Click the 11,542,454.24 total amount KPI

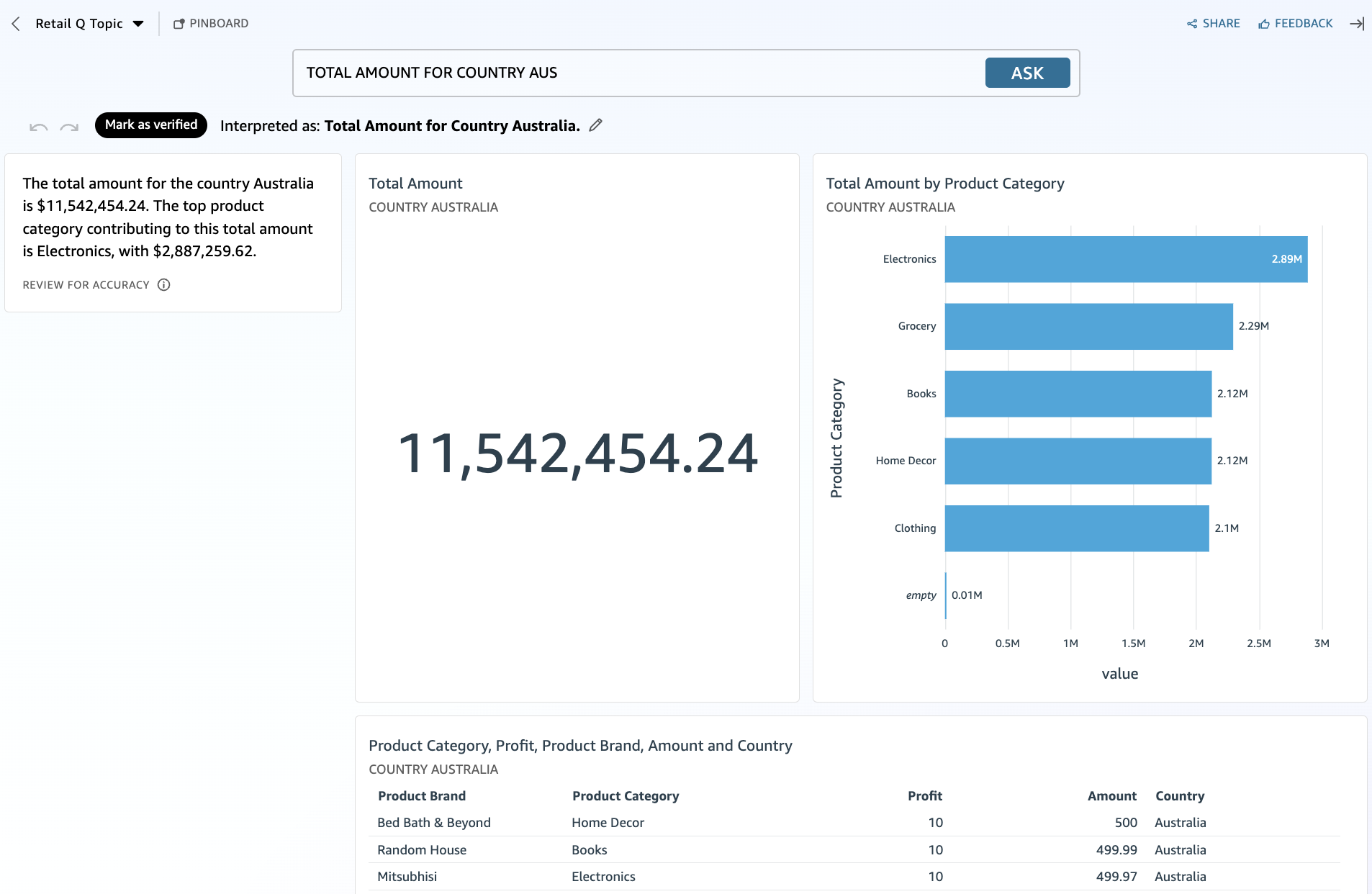[577, 453]
